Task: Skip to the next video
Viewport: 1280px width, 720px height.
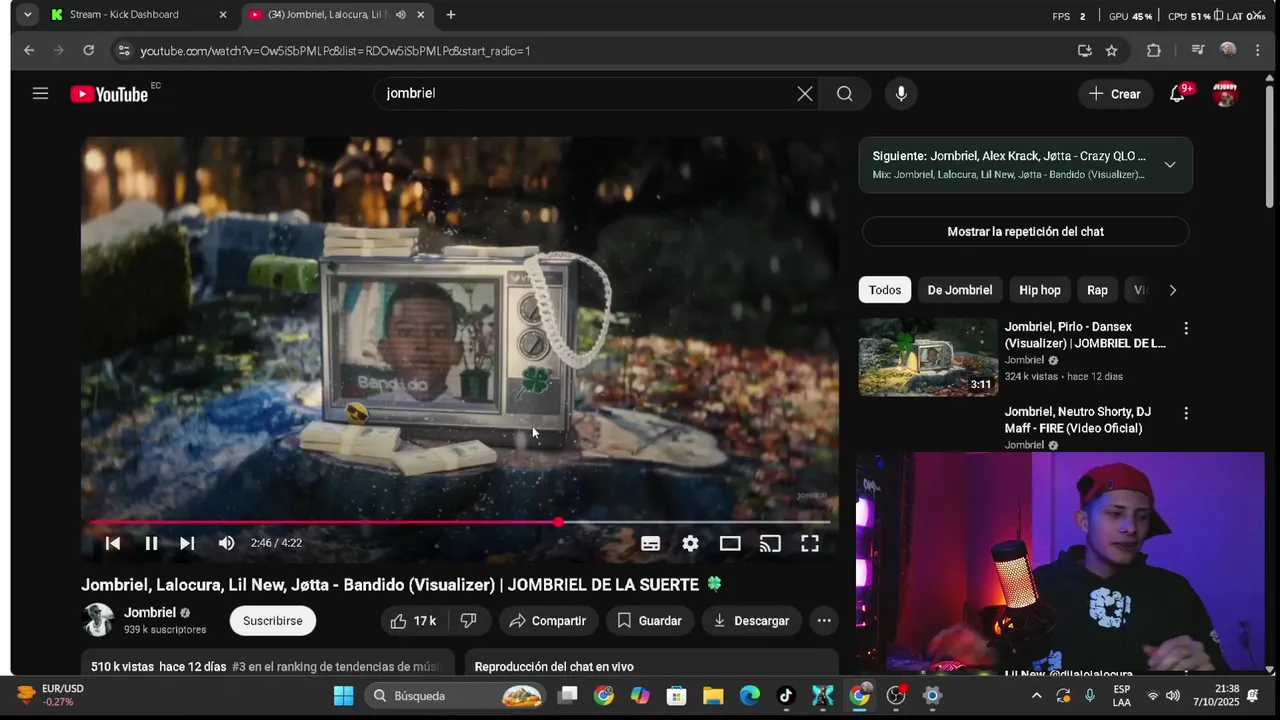Action: tap(187, 543)
